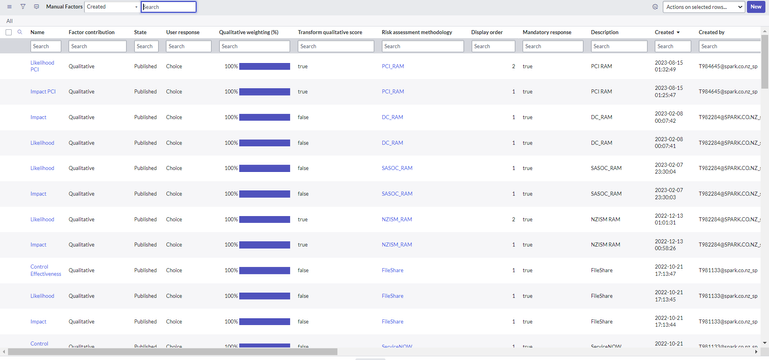The image size is (769, 360).
Task: Tick the select-all rows checkbox
Action: (8, 32)
